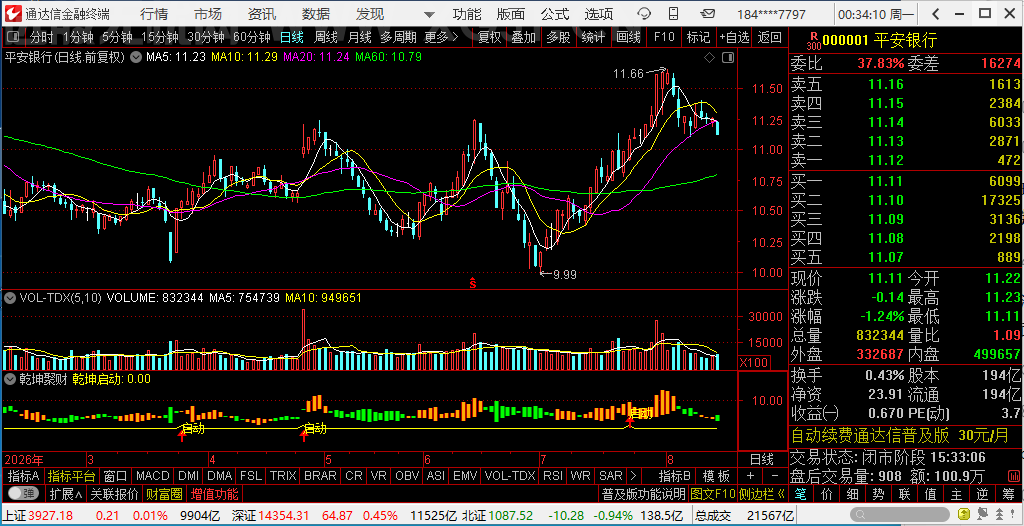1024x526 pixels.
Task: Click the 多股 button
Action: 558,37
